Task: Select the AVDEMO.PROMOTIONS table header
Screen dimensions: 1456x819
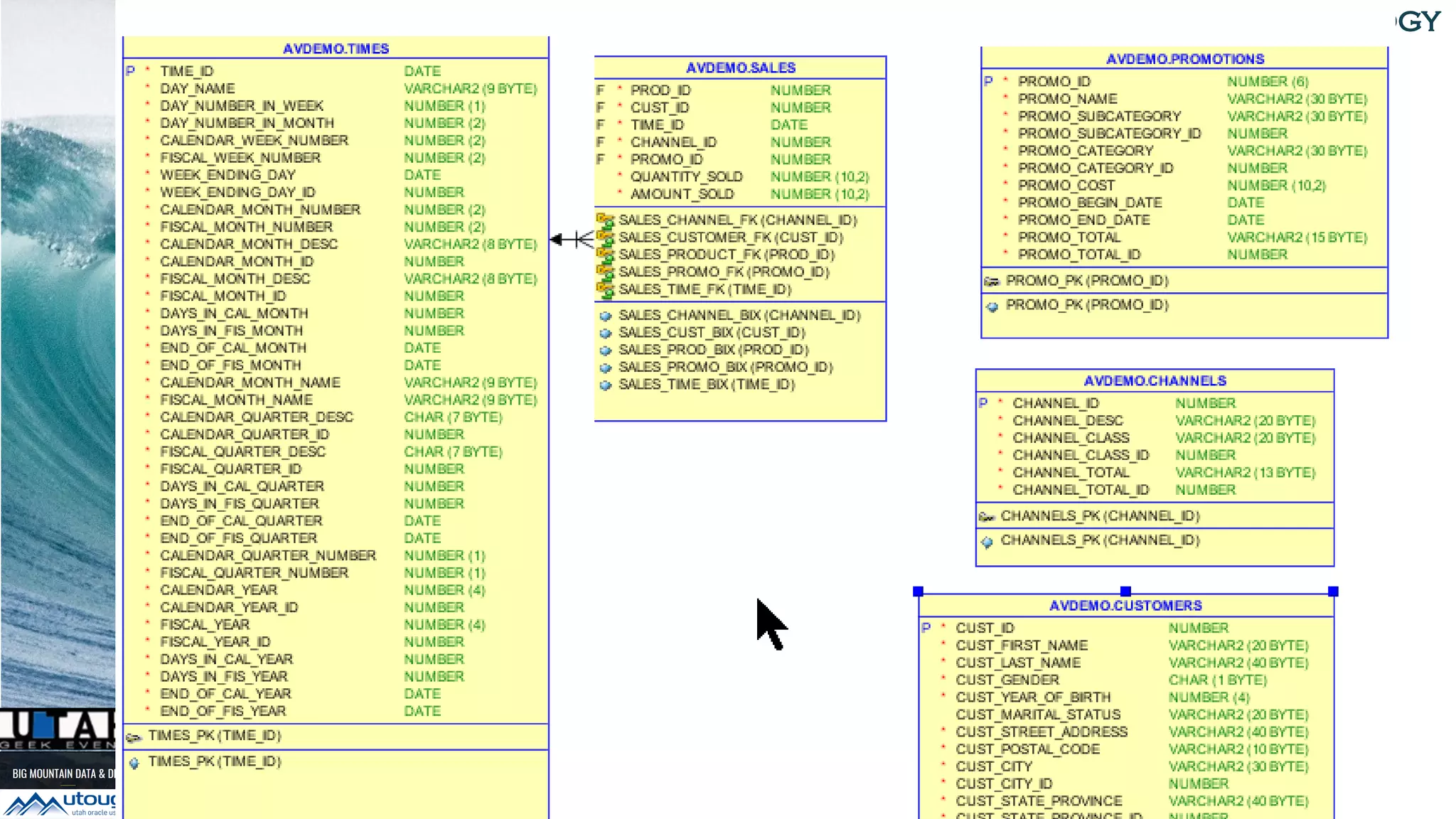Action: click(x=1184, y=59)
